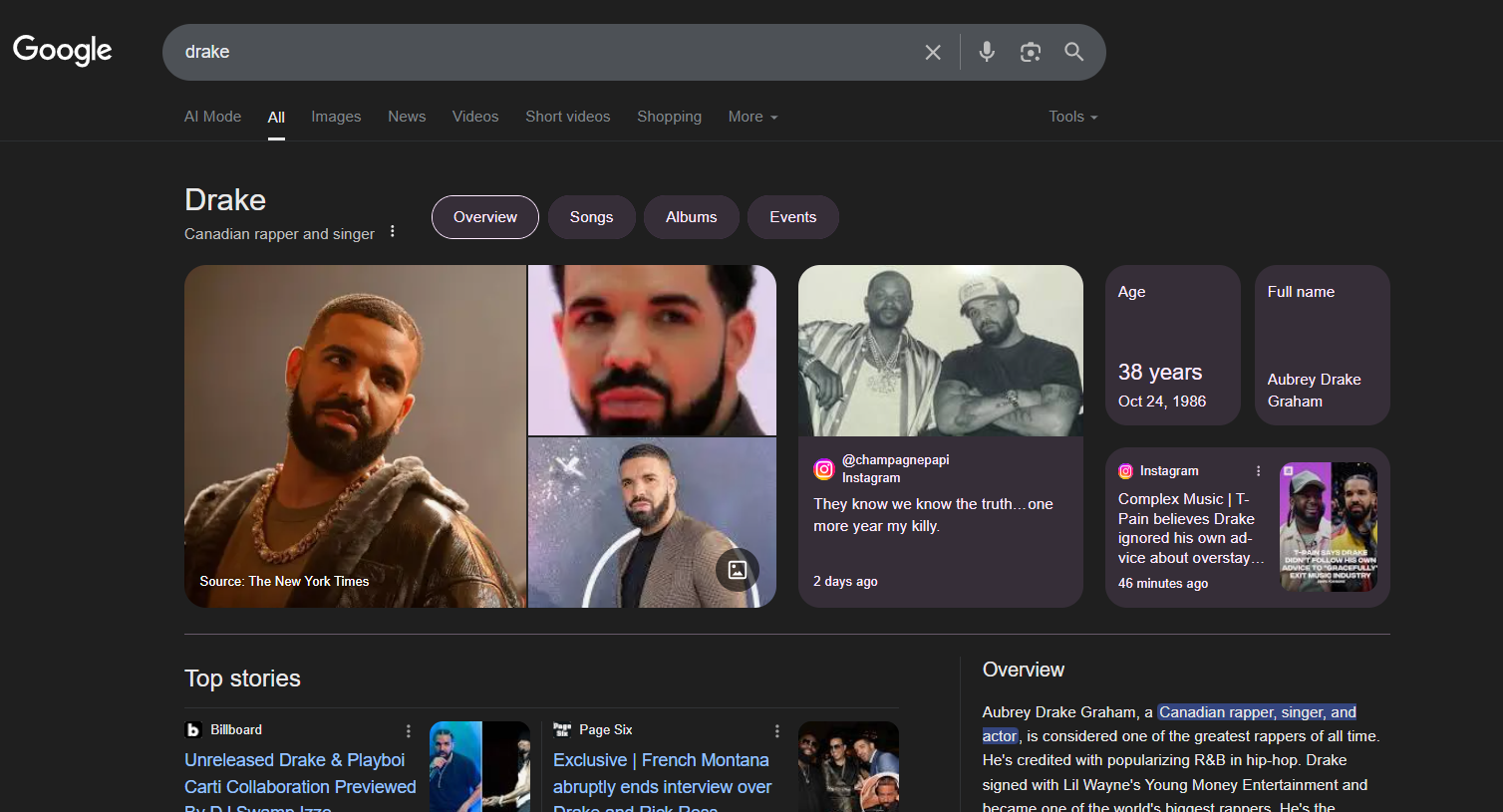Click the Billboard publisher icon
Screen dimensions: 1503x812
193,730
